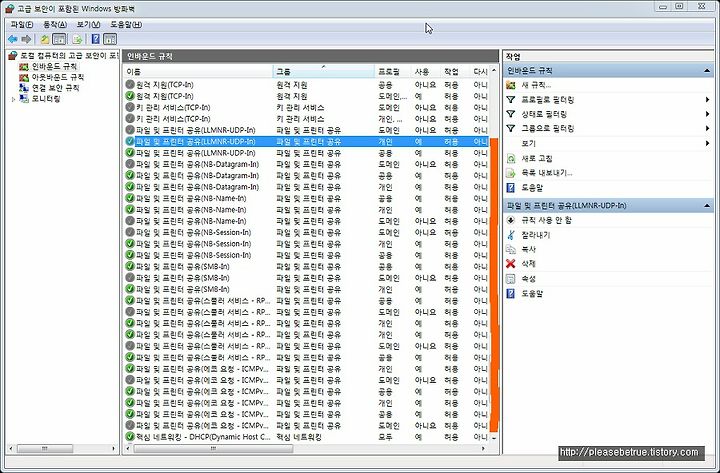Select 연결 보안 규칙 in the tree
This screenshot has width=720, height=473.
pyautogui.click(x=56, y=88)
